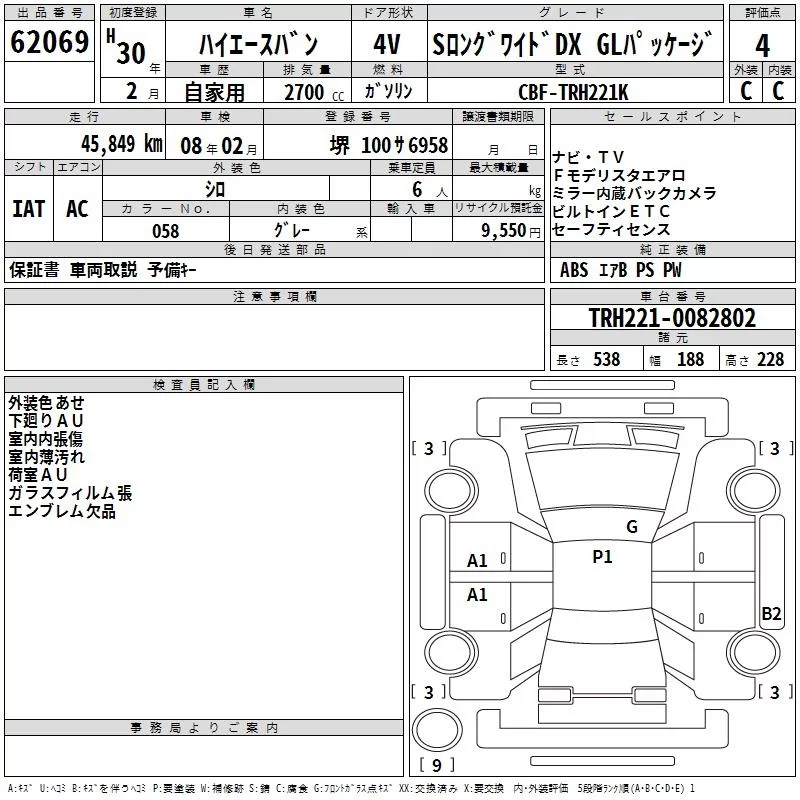The height and width of the screenshot is (800, 800).
Task: Click the P1 roof mark on diagram
Action: [602, 558]
